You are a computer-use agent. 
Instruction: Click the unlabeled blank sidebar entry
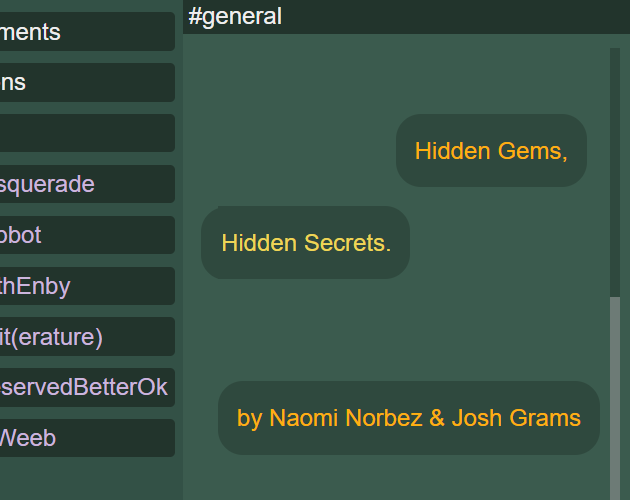point(87,133)
